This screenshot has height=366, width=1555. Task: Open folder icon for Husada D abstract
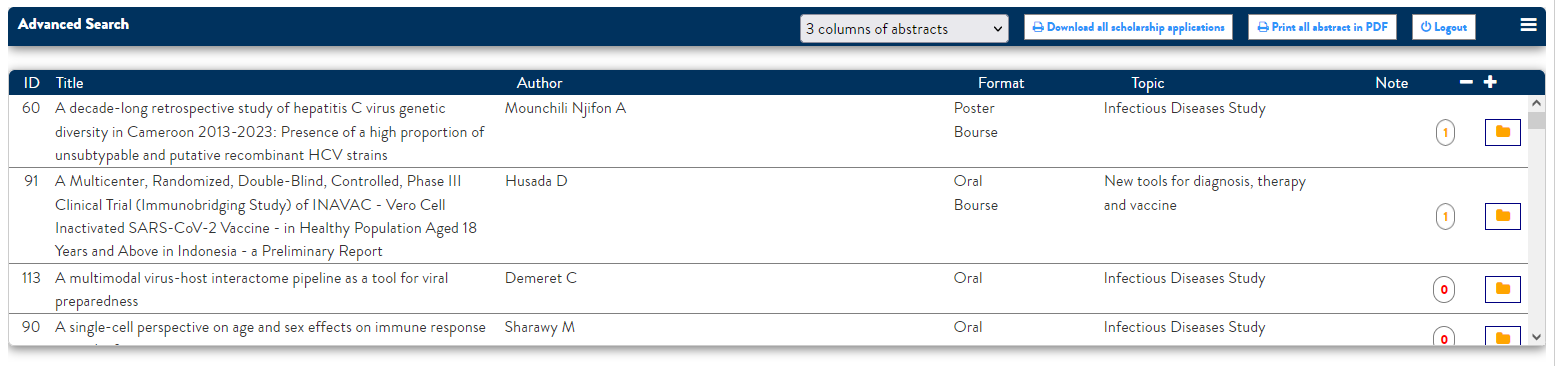coord(1502,216)
